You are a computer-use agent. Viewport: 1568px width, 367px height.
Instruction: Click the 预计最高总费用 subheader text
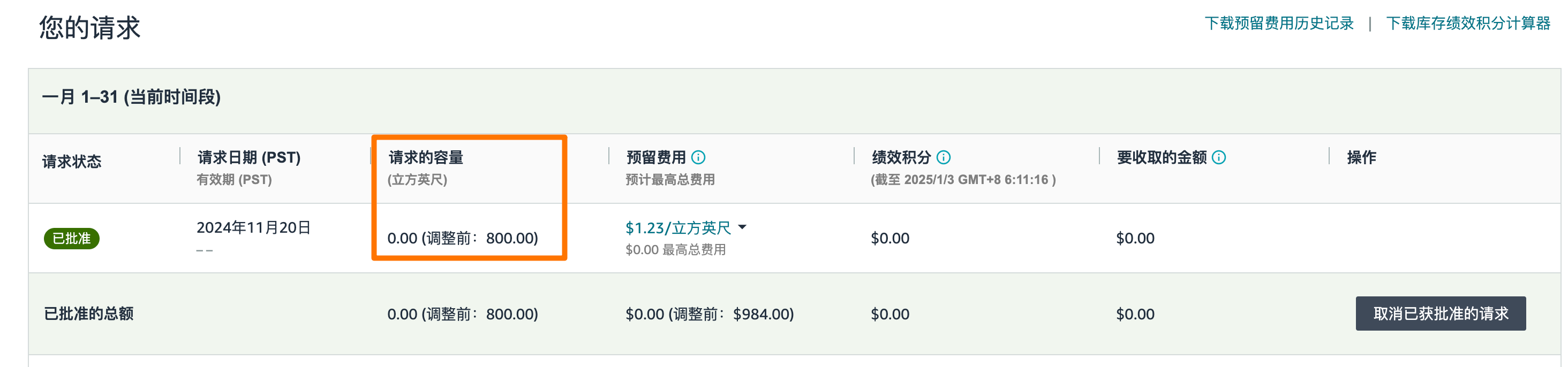coord(669,180)
